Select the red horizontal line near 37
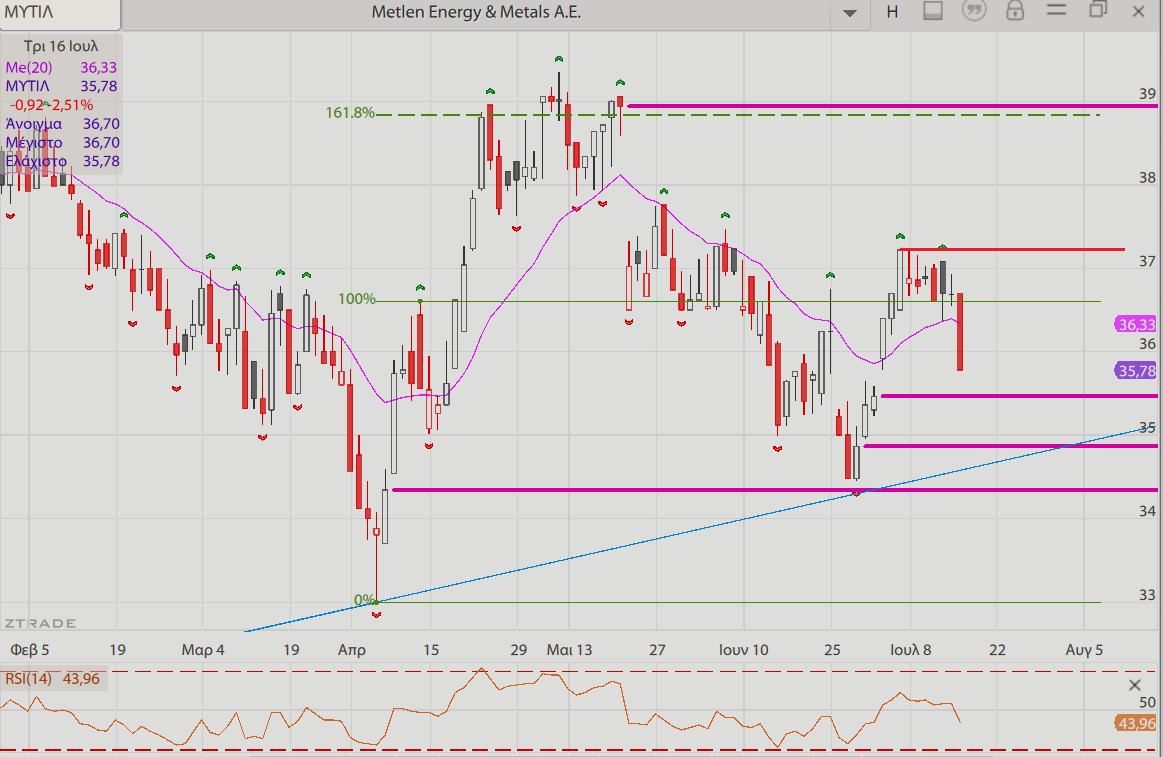Image resolution: width=1163 pixels, height=757 pixels. pos(1012,250)
